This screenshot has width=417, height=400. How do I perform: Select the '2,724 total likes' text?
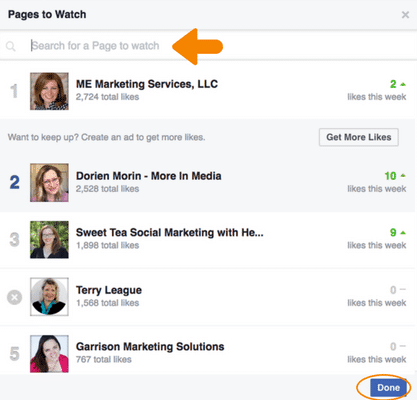[x=107, y=97]
